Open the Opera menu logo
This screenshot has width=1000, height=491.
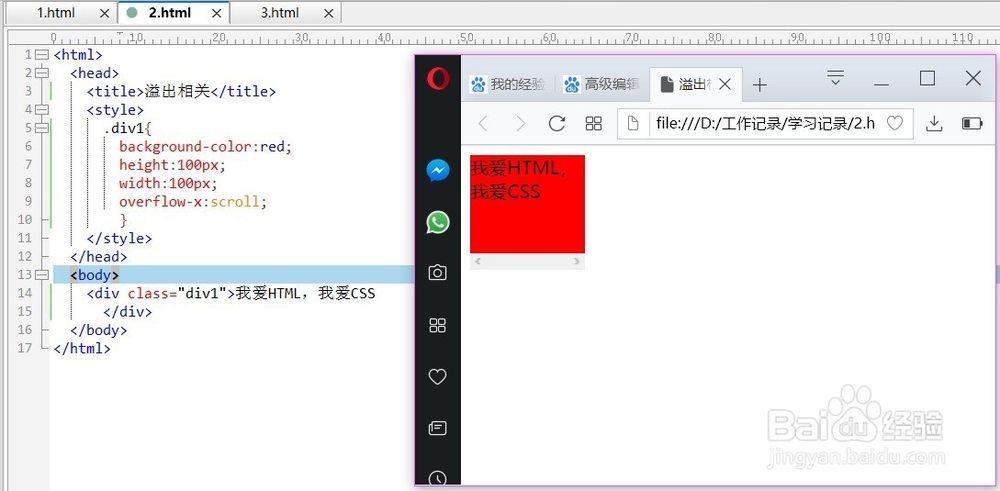[438, 79]
